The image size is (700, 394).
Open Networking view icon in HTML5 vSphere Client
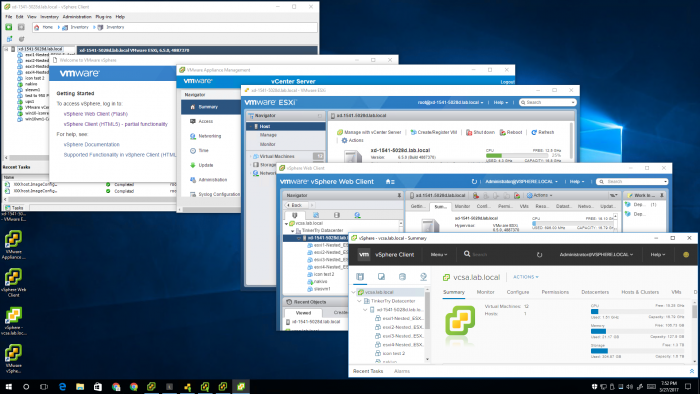423,277
